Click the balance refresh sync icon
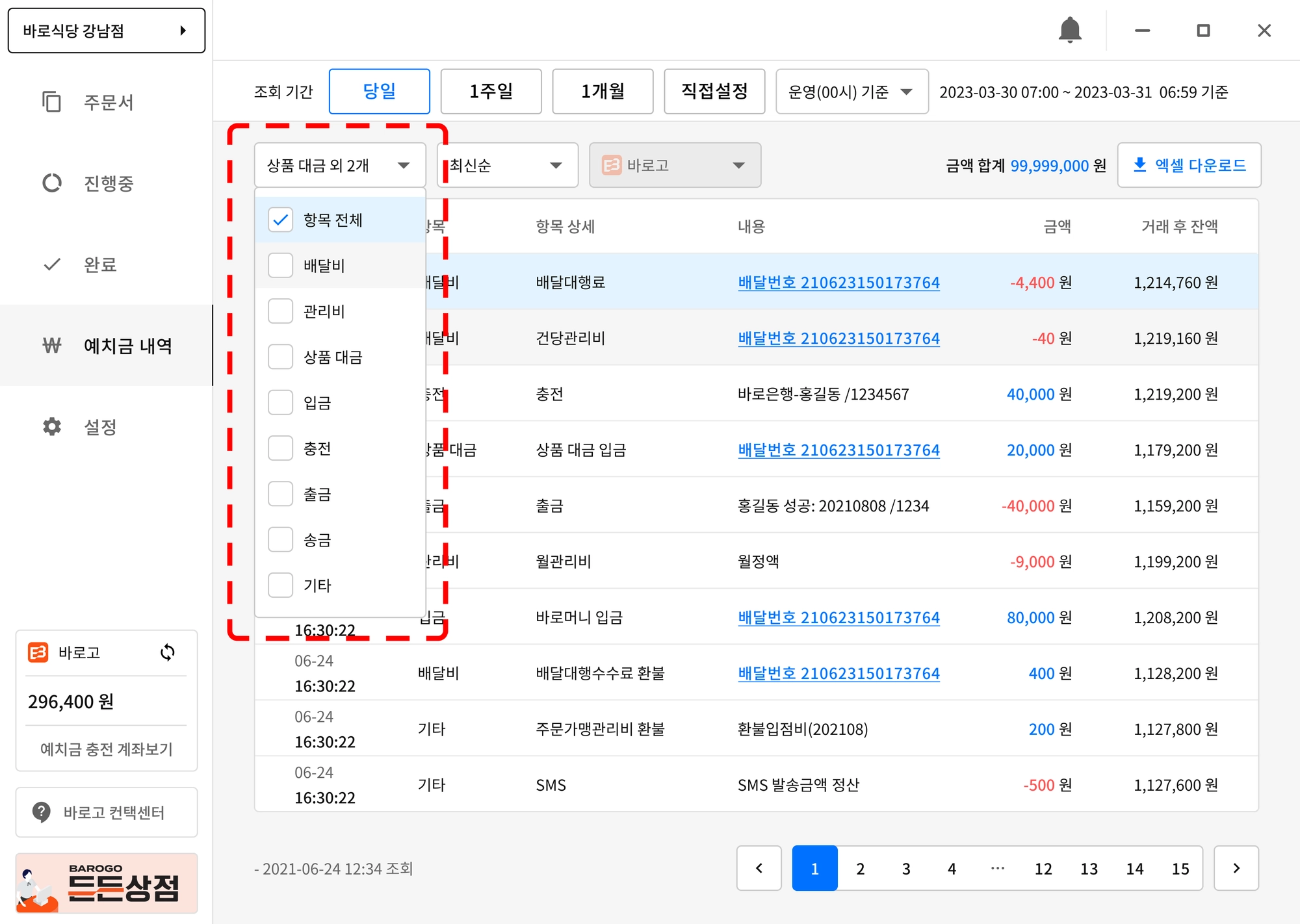This screenshot has width=1300, height=924. point(168,652)
